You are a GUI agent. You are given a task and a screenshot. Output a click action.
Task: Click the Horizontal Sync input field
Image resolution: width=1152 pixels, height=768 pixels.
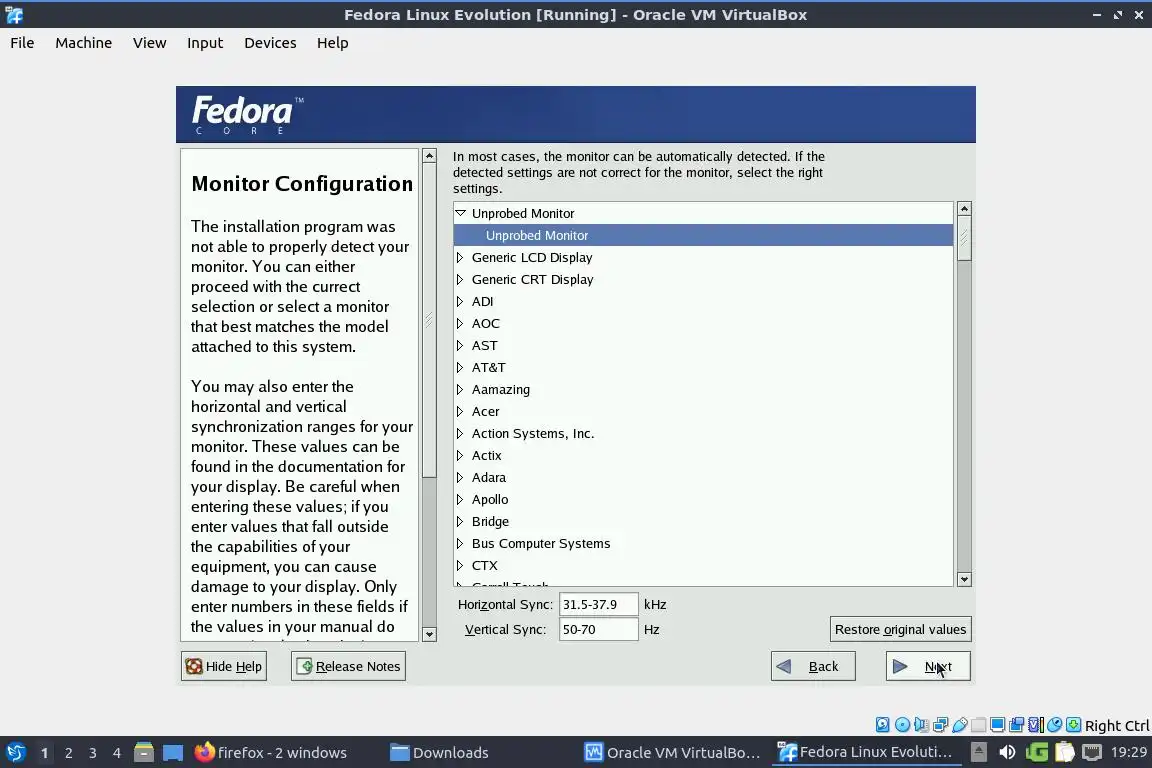[x=598, y=604]
